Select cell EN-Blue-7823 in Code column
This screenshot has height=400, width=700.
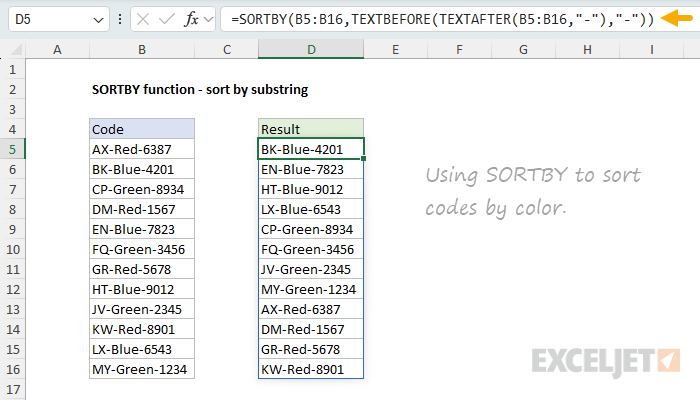click(x=142, y=229)
